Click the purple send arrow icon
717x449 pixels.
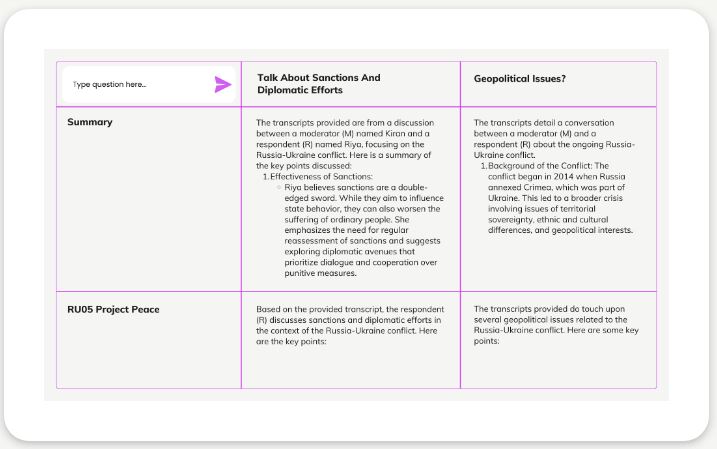(222, 84)
